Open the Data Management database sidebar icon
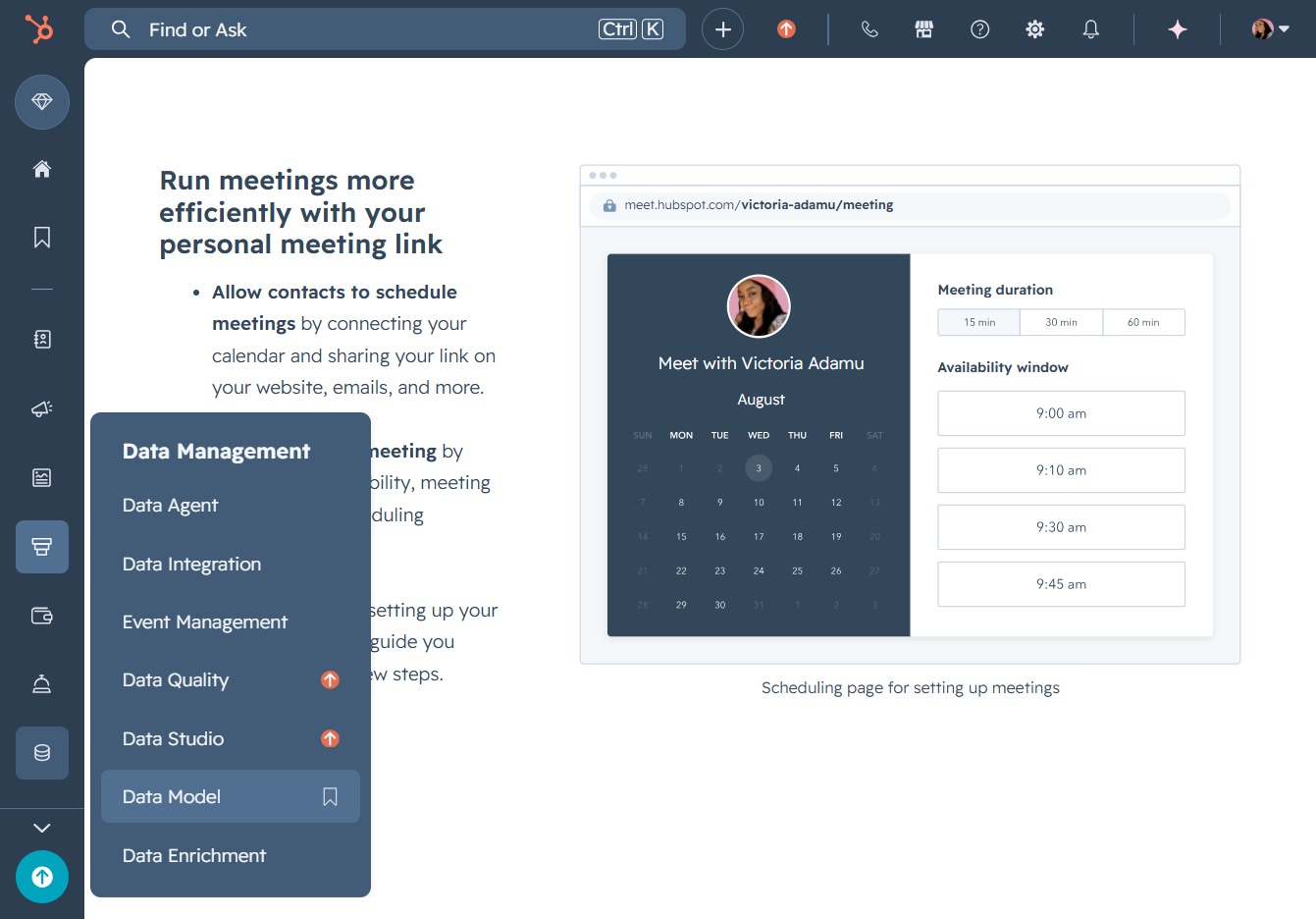 tap(42, 753)
